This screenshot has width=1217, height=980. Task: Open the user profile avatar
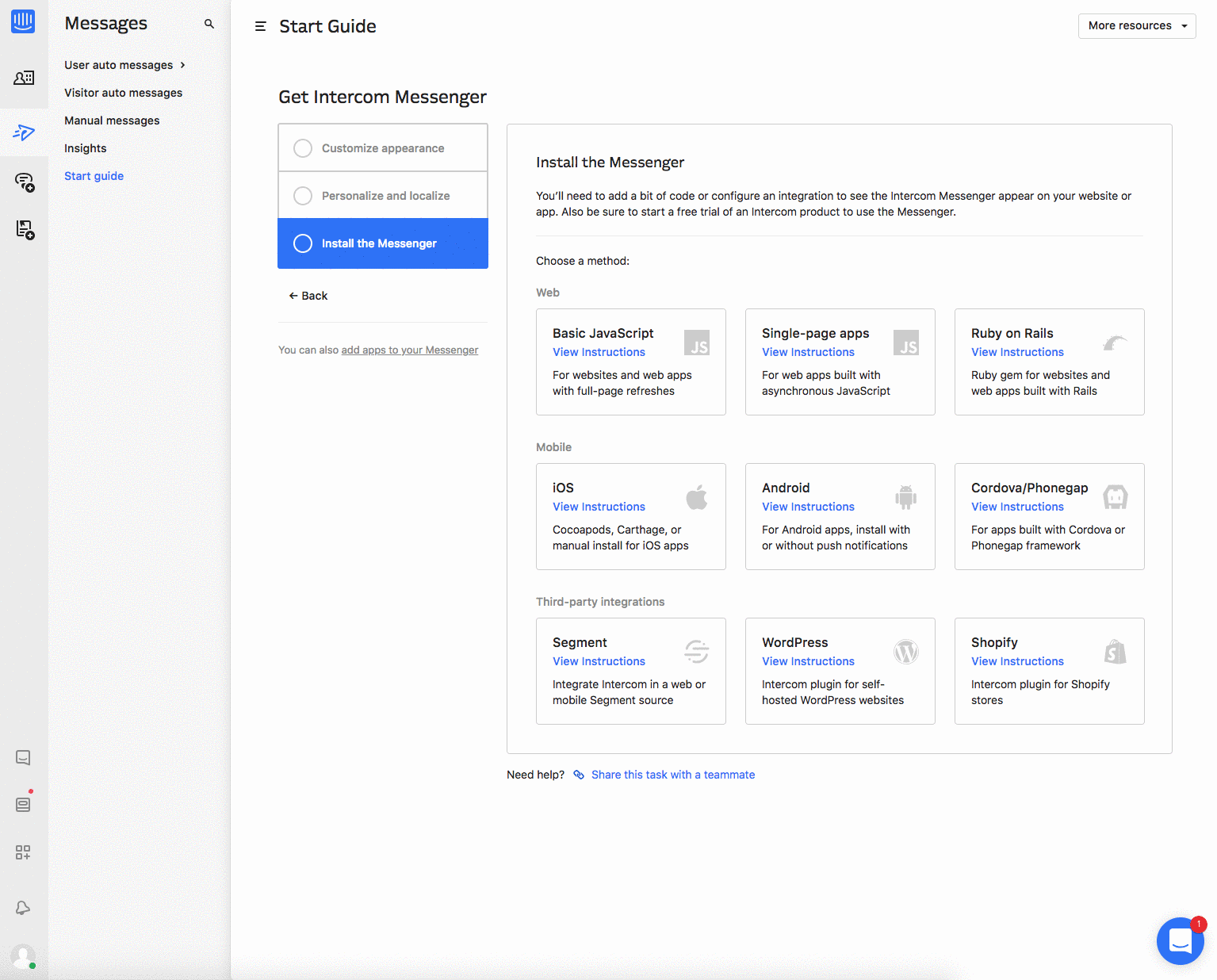23,956
